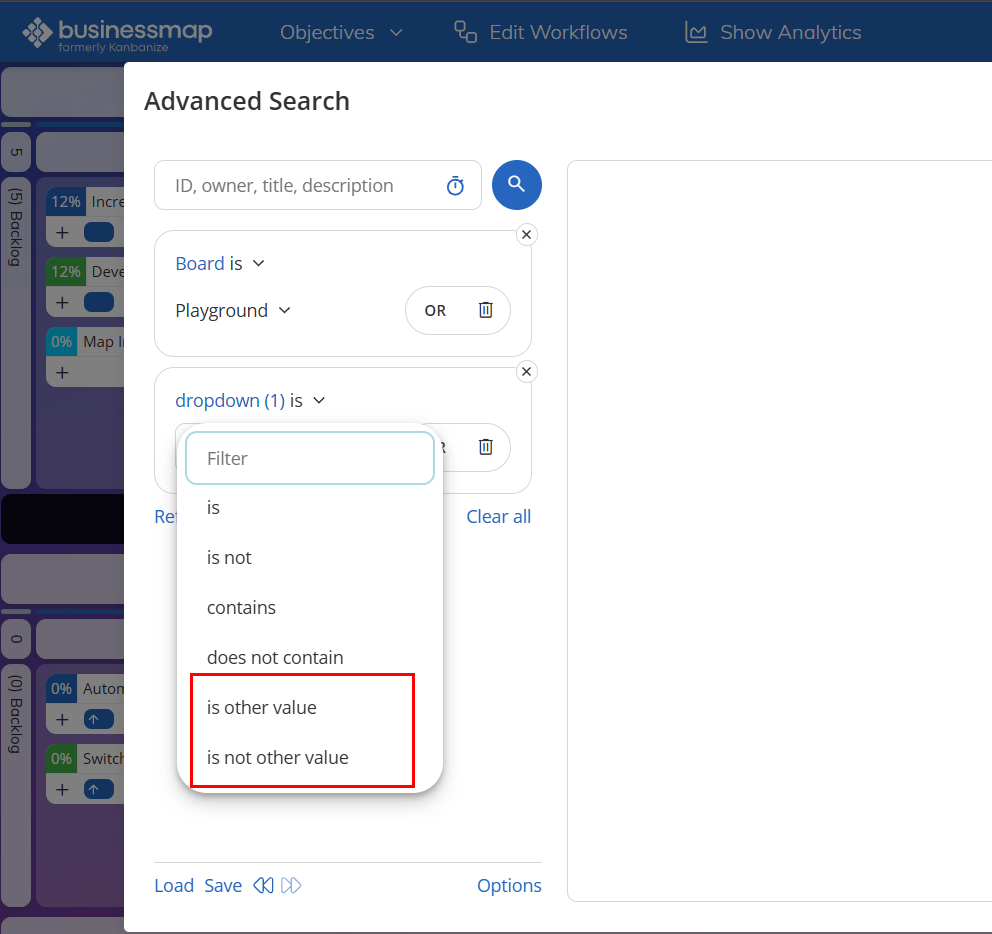Click 0% progress on the Switch card
The width and height of the screenshot is (992, 934).
pyautogui.click(x=61, y=758)
